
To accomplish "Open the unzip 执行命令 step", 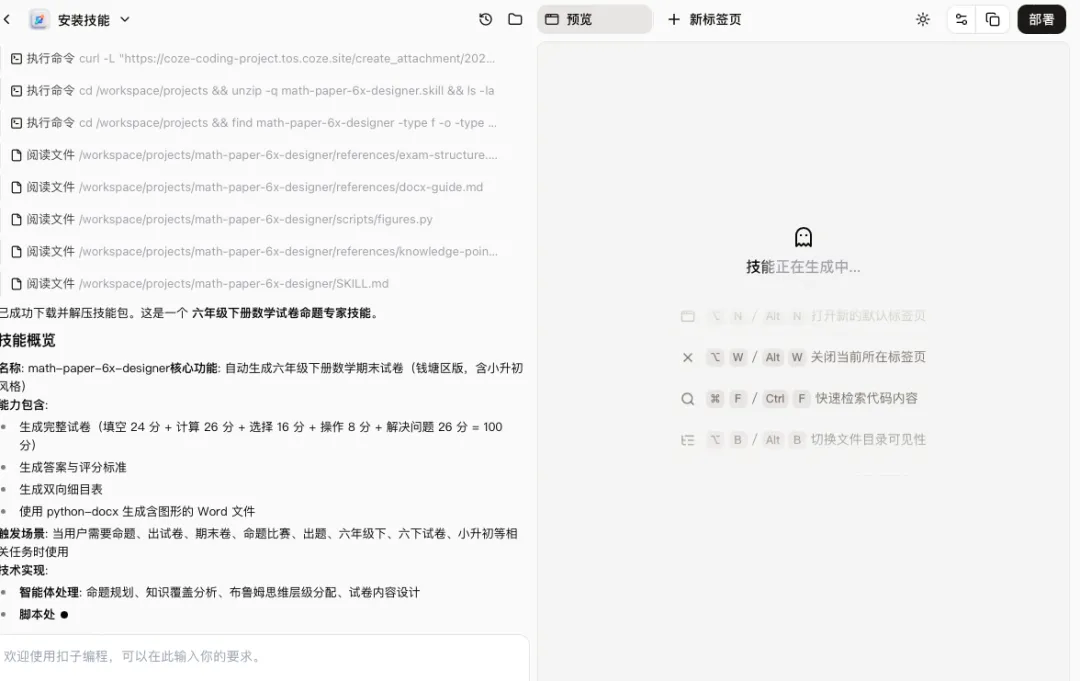I will coord(253,90).
